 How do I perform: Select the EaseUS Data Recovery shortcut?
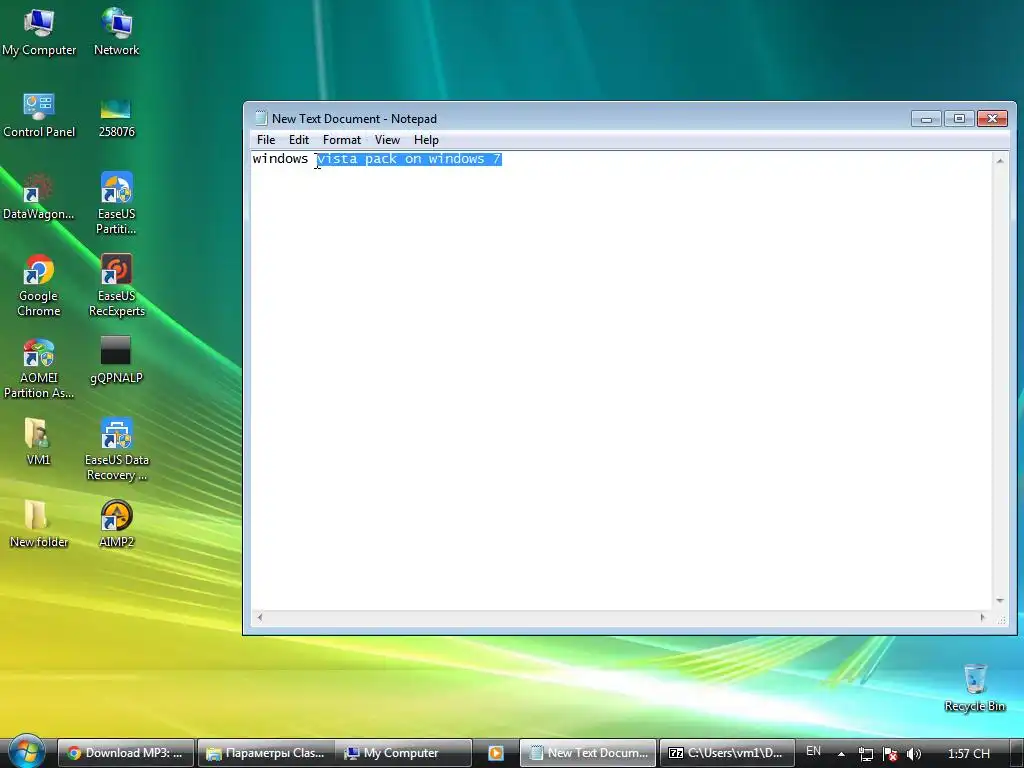[x=116, y=450]
